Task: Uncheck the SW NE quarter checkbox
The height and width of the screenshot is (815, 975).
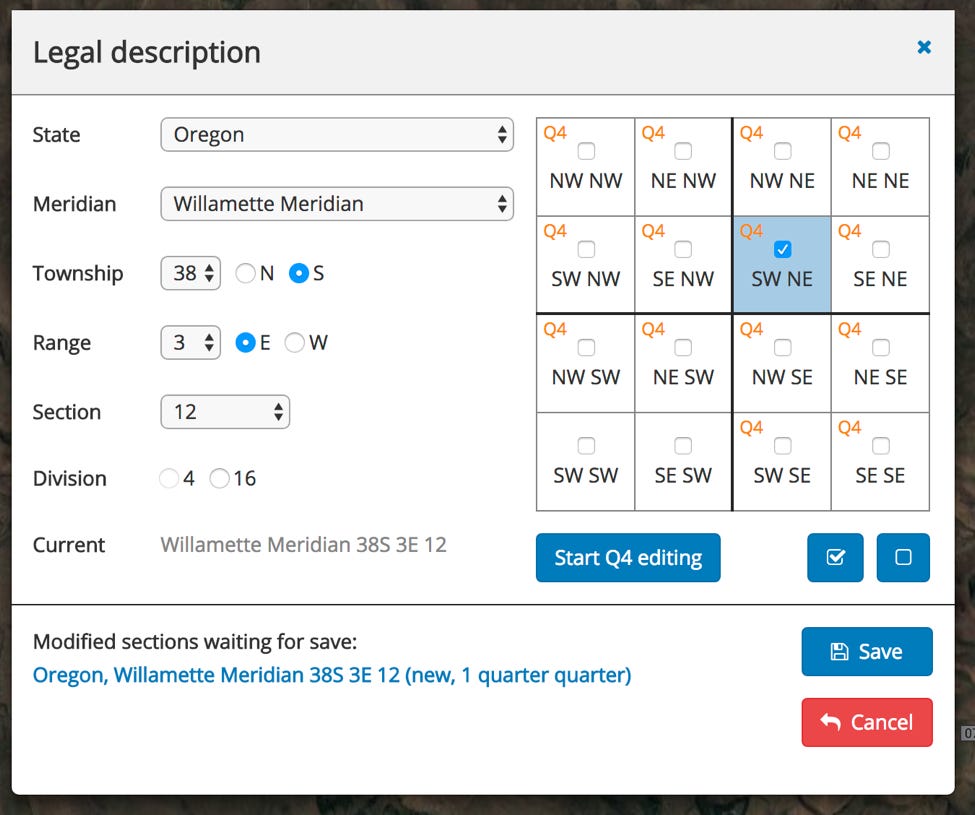Action: click(782, 249)
